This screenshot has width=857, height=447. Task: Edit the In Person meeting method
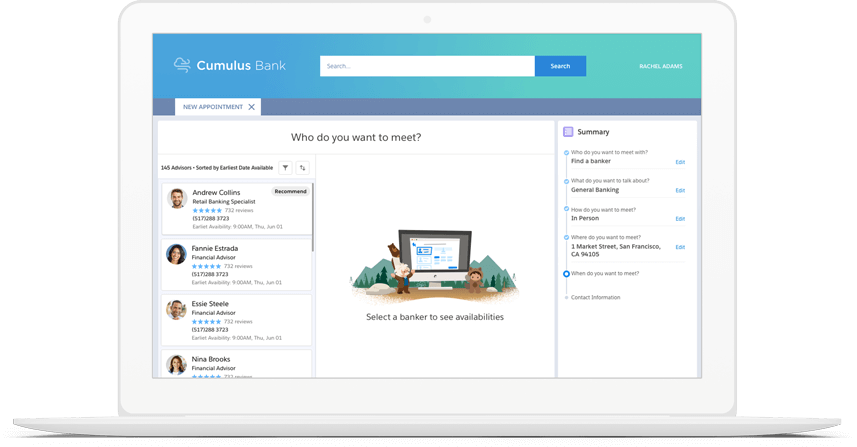pos(680,218)
